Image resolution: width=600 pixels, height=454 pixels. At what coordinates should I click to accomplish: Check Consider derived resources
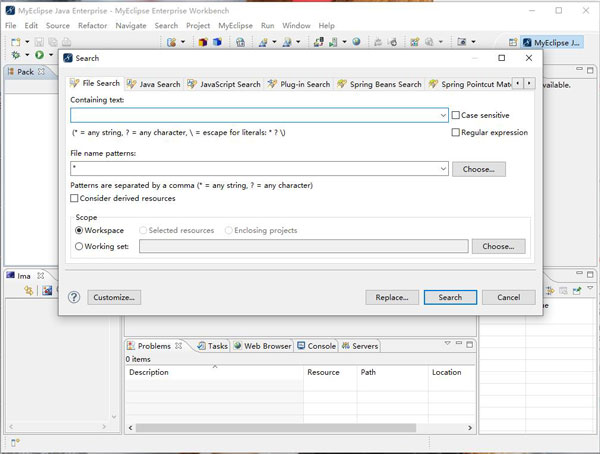(74, 198)
